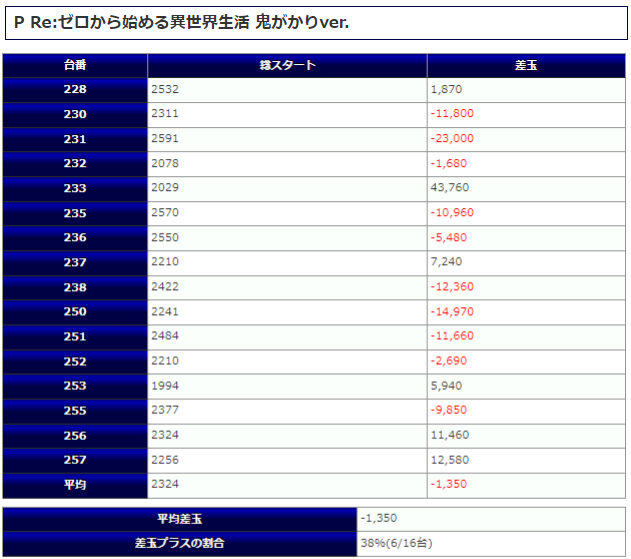Click start count 2311
This screenshot has width=631, height=559.
[x=165, y=113]
